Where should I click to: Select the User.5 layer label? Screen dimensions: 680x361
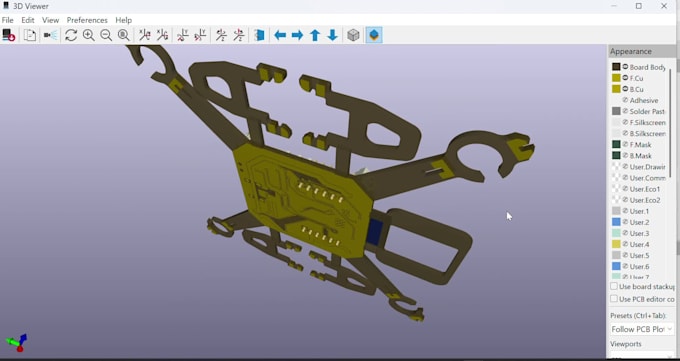639,256
